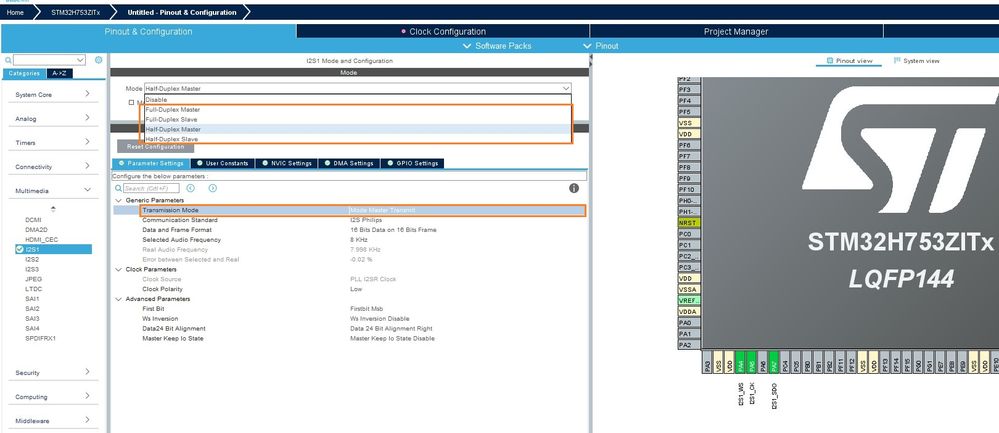The image size is (999, 433).
Task: Click the sort arrows above the DCMI list
Action: click(53, 209)
